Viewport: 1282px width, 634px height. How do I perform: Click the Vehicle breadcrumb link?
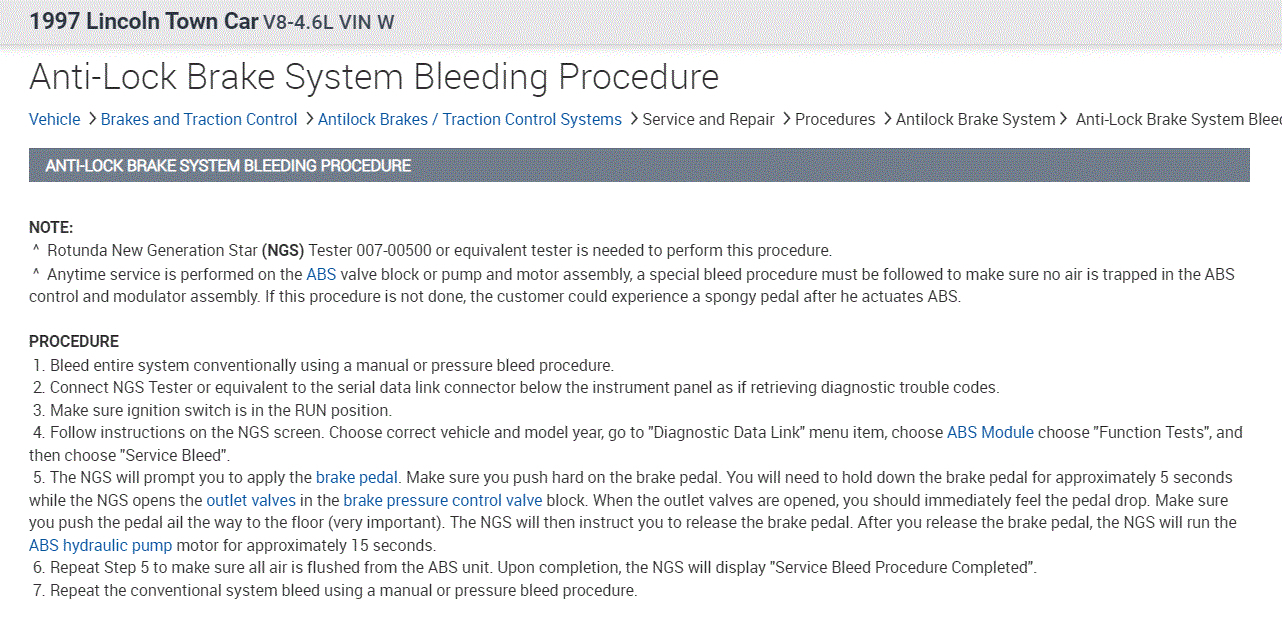[x=54, y=120]
